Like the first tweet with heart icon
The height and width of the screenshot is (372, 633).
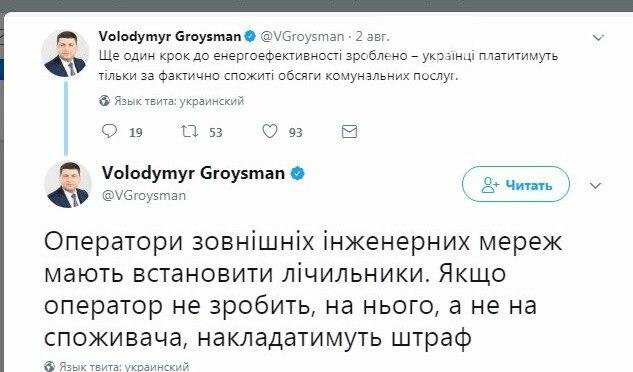pyautogui.click(x=270, y=131)
